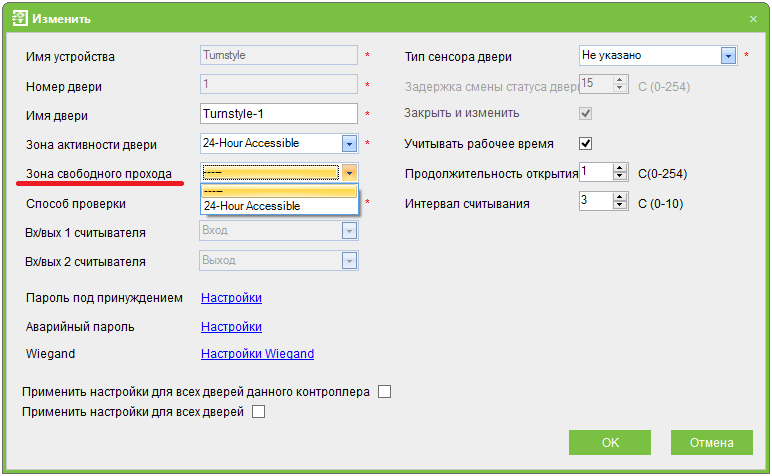The width and height of the screenshot is (772, 476).
Task: Open Тип сенсора двери dropdown
Action: [728, 56]
